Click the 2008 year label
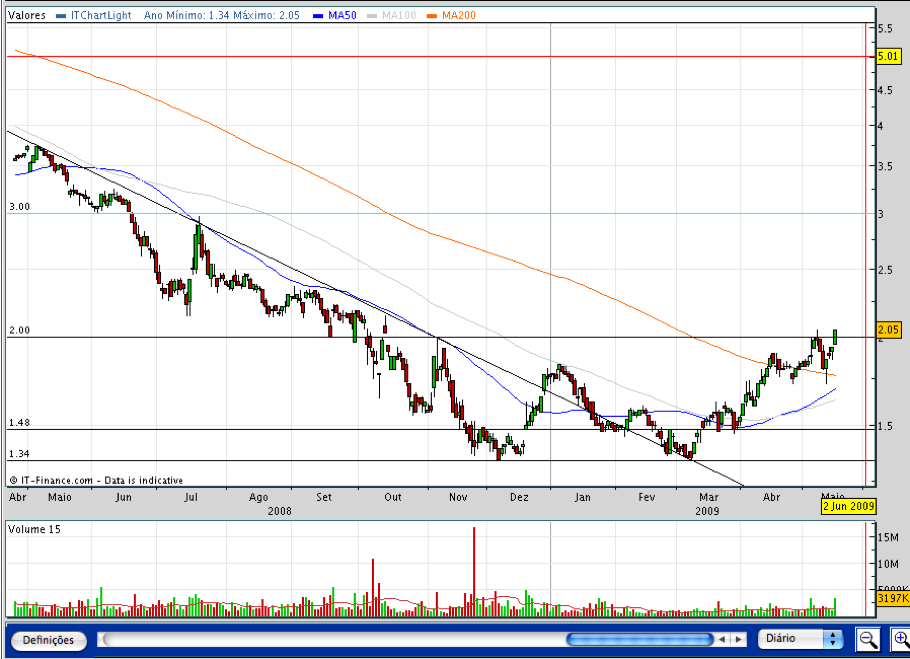The width and height of the screenshot is (910, 659). pyautogui.click(x=279, y=511)
